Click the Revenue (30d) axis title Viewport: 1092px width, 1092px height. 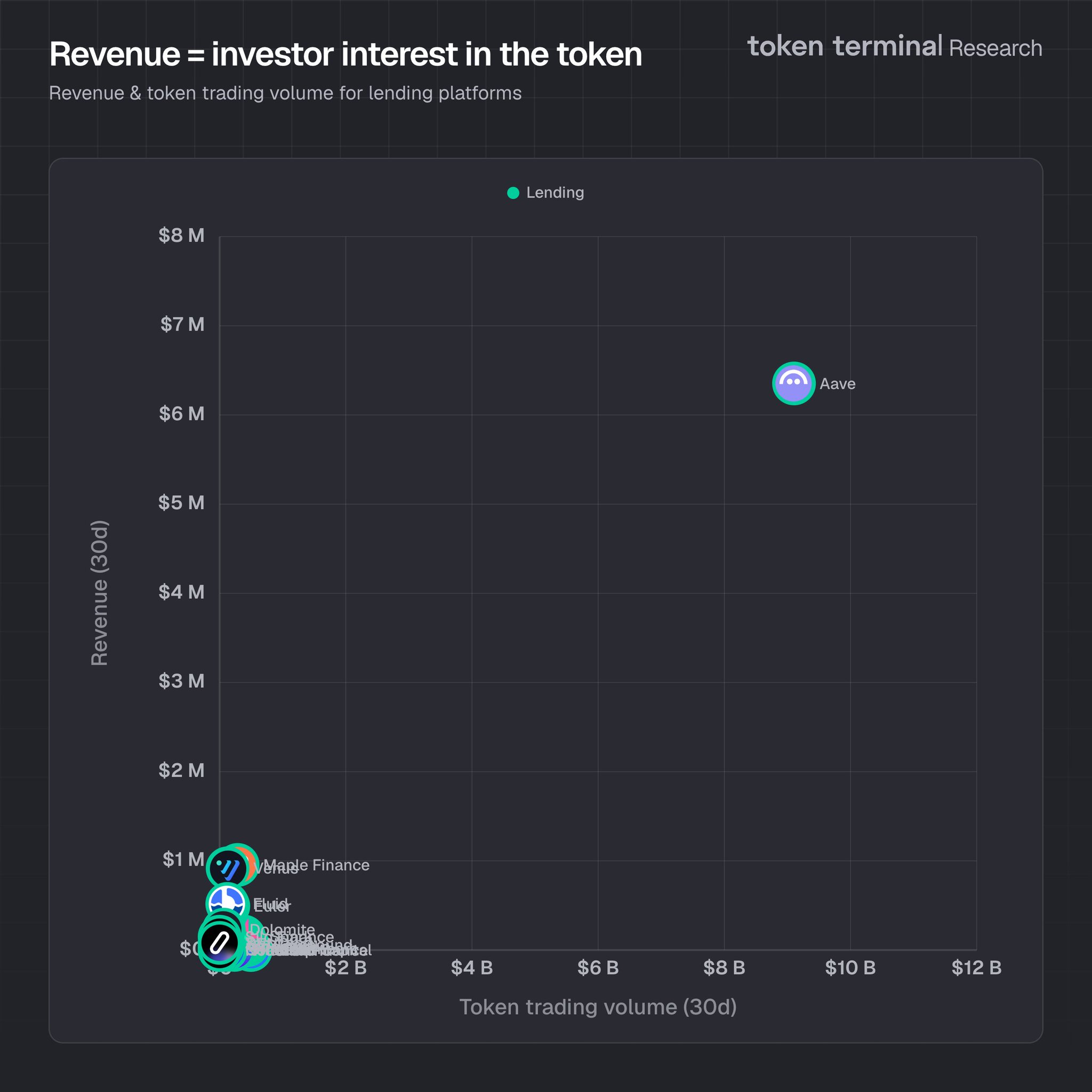click(100, 592)
